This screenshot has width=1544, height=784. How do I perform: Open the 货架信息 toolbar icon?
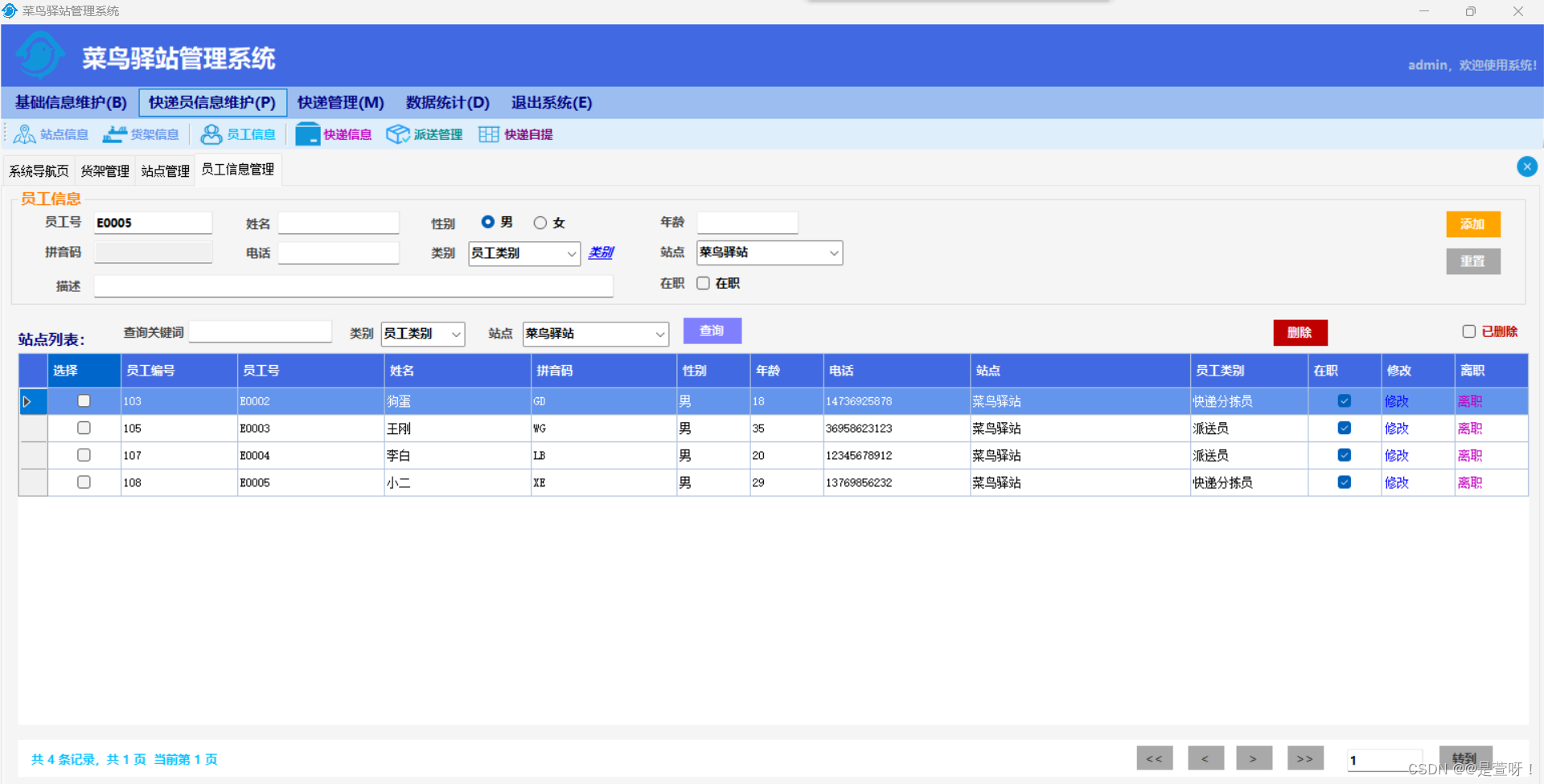141,134
